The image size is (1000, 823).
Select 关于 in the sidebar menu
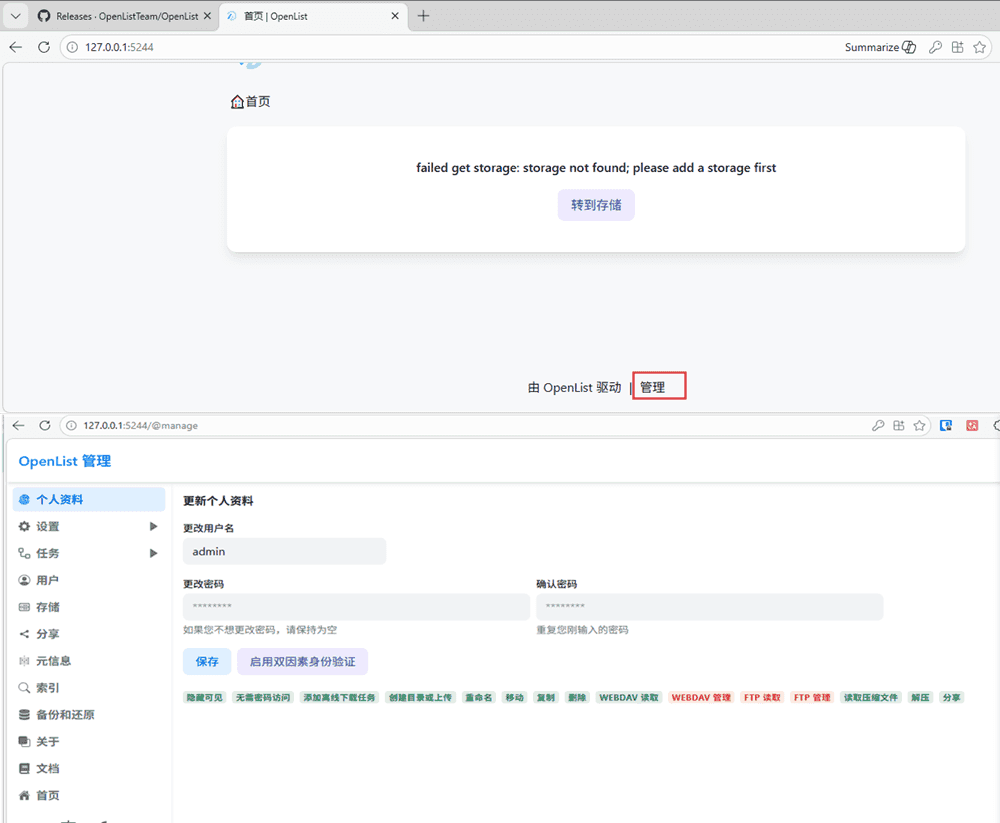tap(47, 742)
